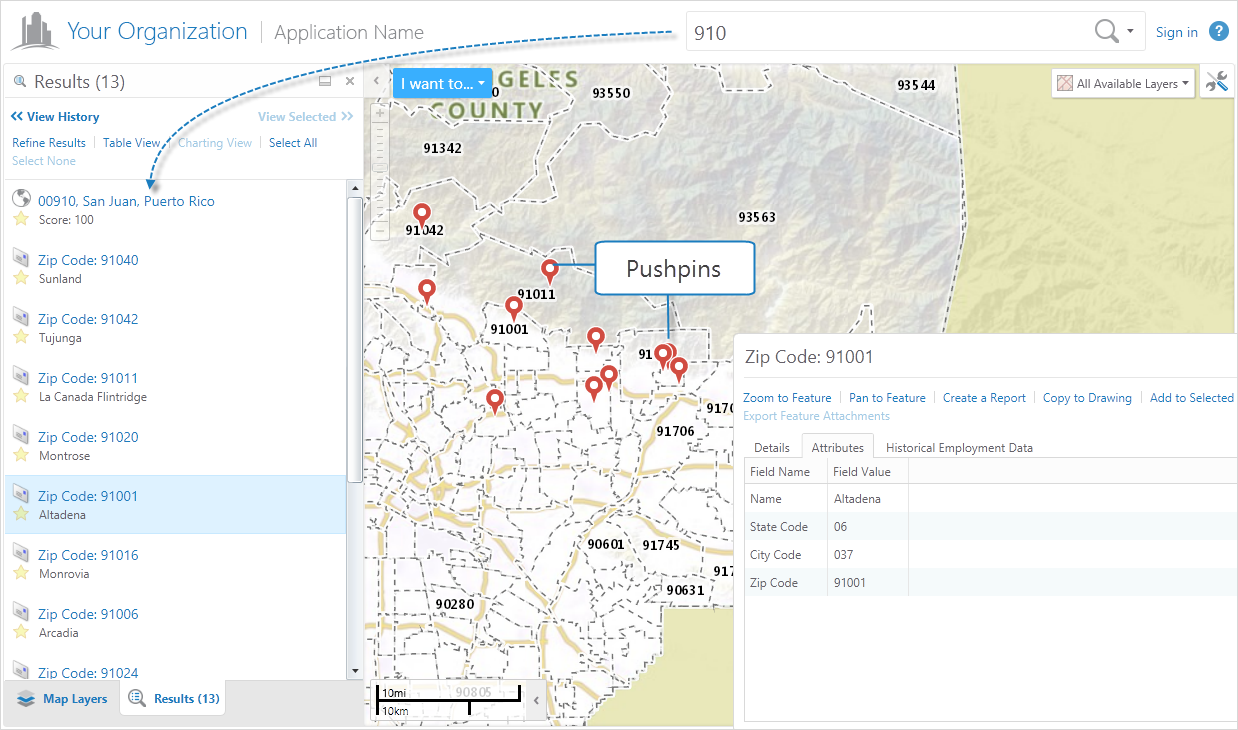Image resolution: width=1238 pixels, height=730 pixels.
Task: Click the pushpin above label 91042
Action: point(422,213)
